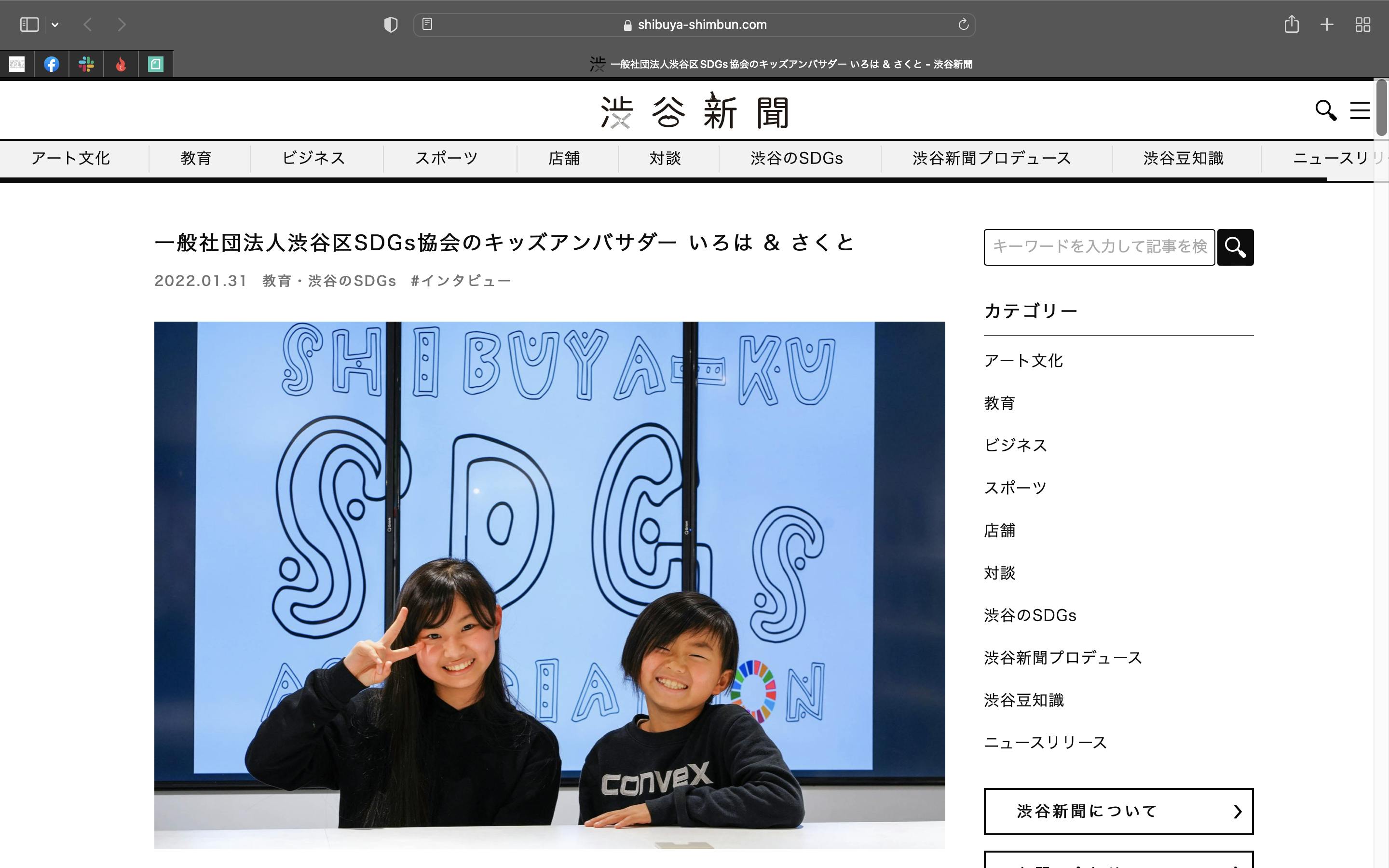
Task: Switch to the pinned Facebook tab
Action: tap(52, 64)
